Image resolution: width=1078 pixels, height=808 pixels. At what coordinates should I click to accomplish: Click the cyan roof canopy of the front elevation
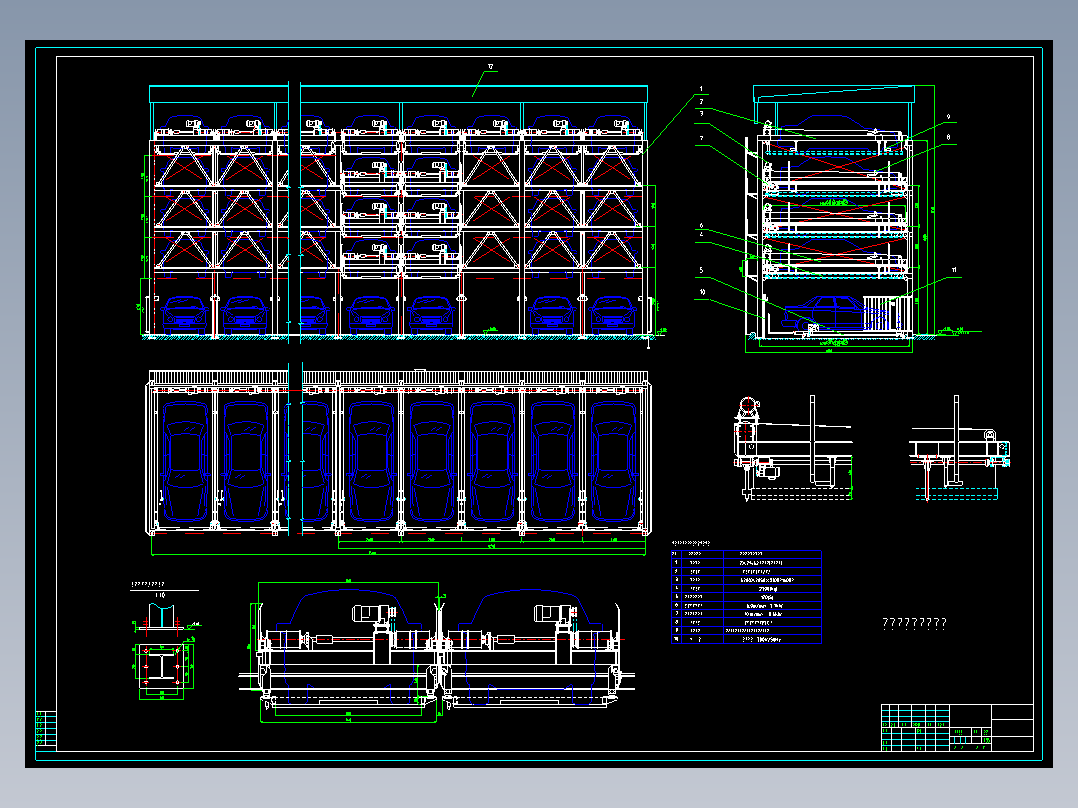tap(399, 94)
